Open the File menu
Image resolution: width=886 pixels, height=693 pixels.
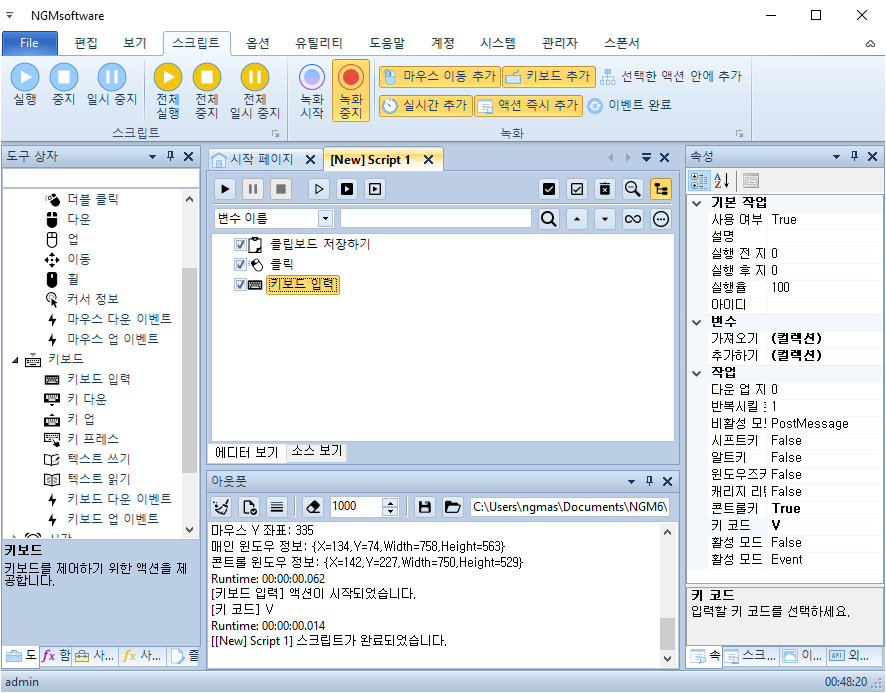pyautogui.click(x=29, y=43)
